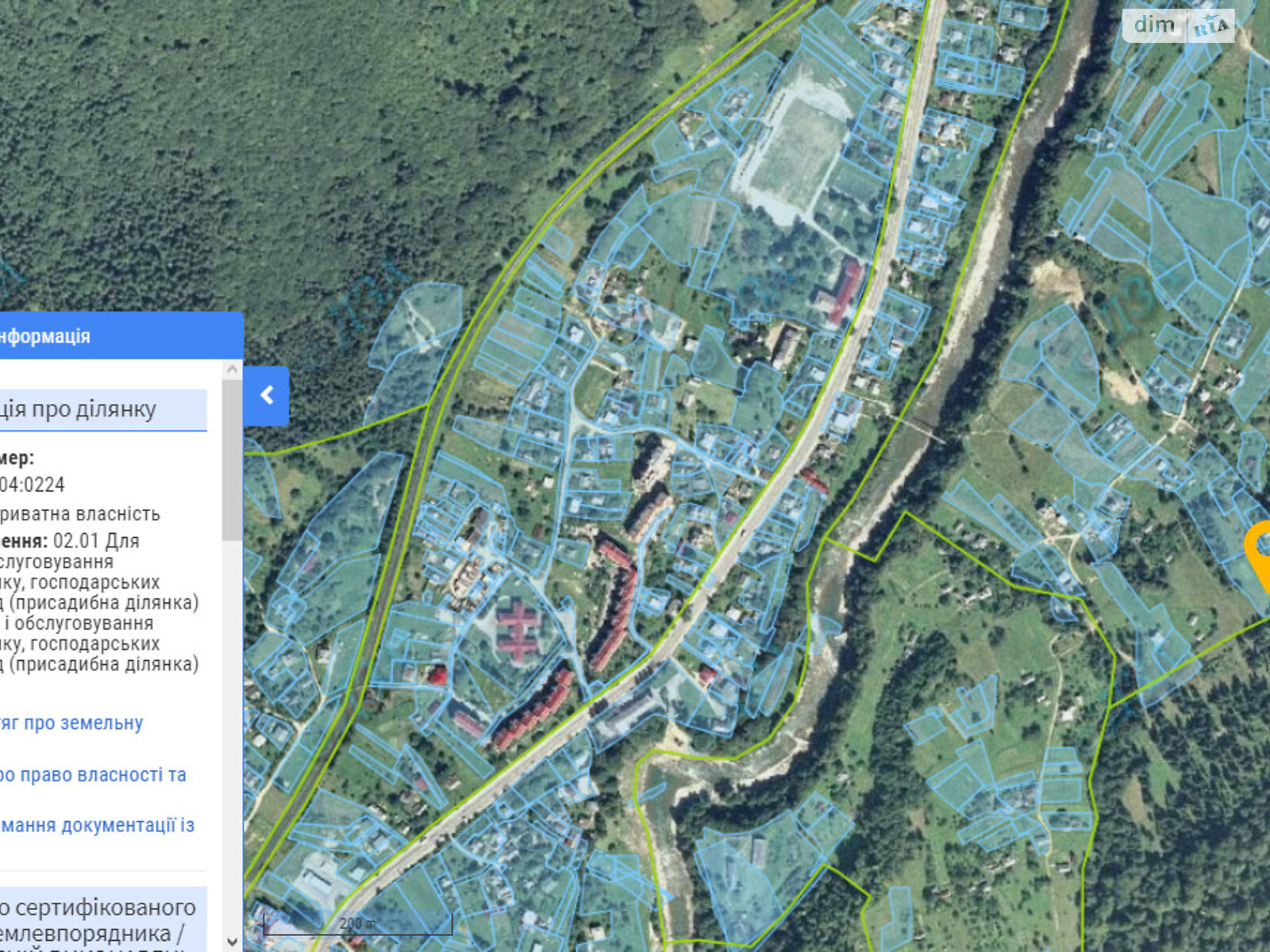Open the 'про право власності та' link
This screenshot has width=1270, height=952.
pos(91,774)
